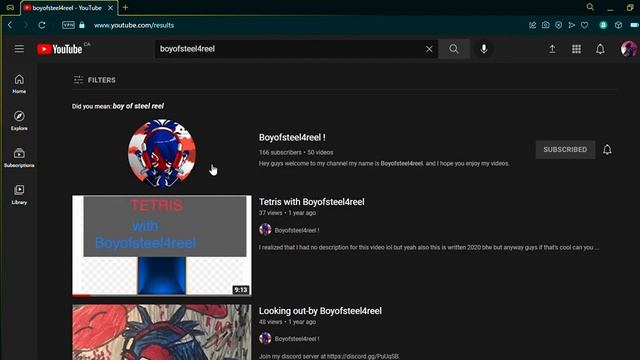Open the YouTube apps grid
Viewport: 640px width, 360px height.
[576, 49]
